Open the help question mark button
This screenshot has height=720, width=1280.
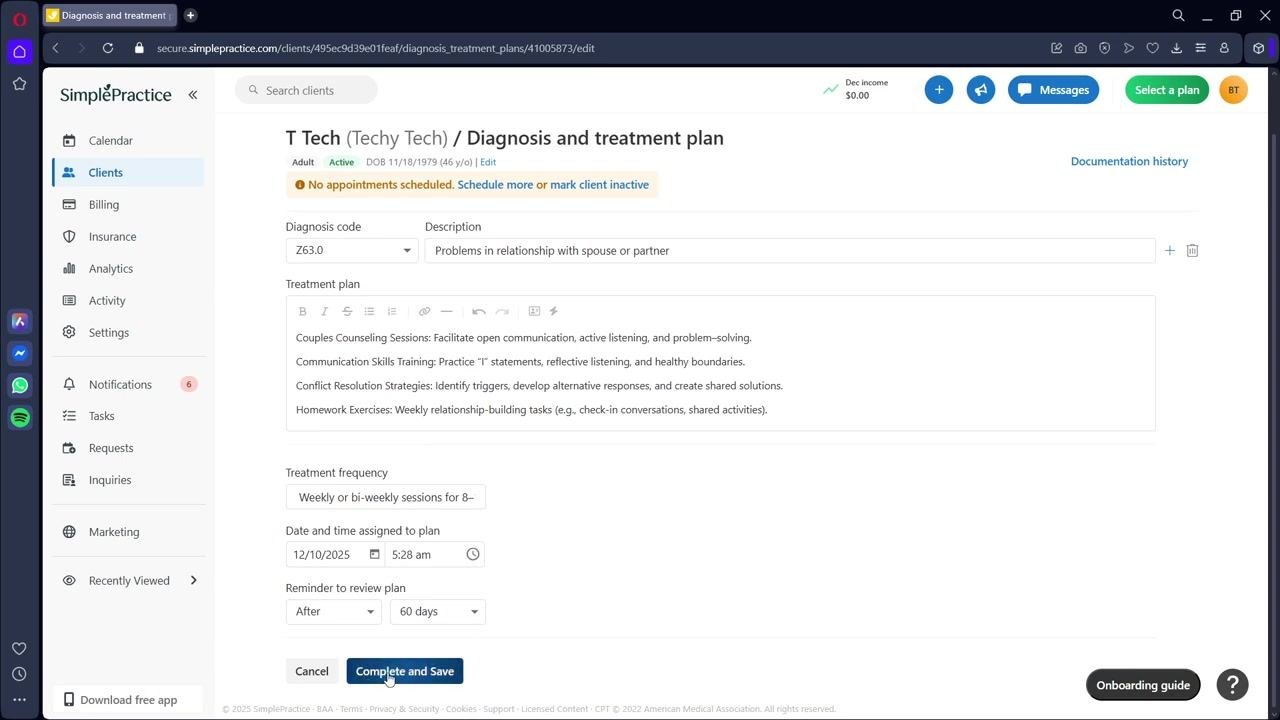(1233, 684)
